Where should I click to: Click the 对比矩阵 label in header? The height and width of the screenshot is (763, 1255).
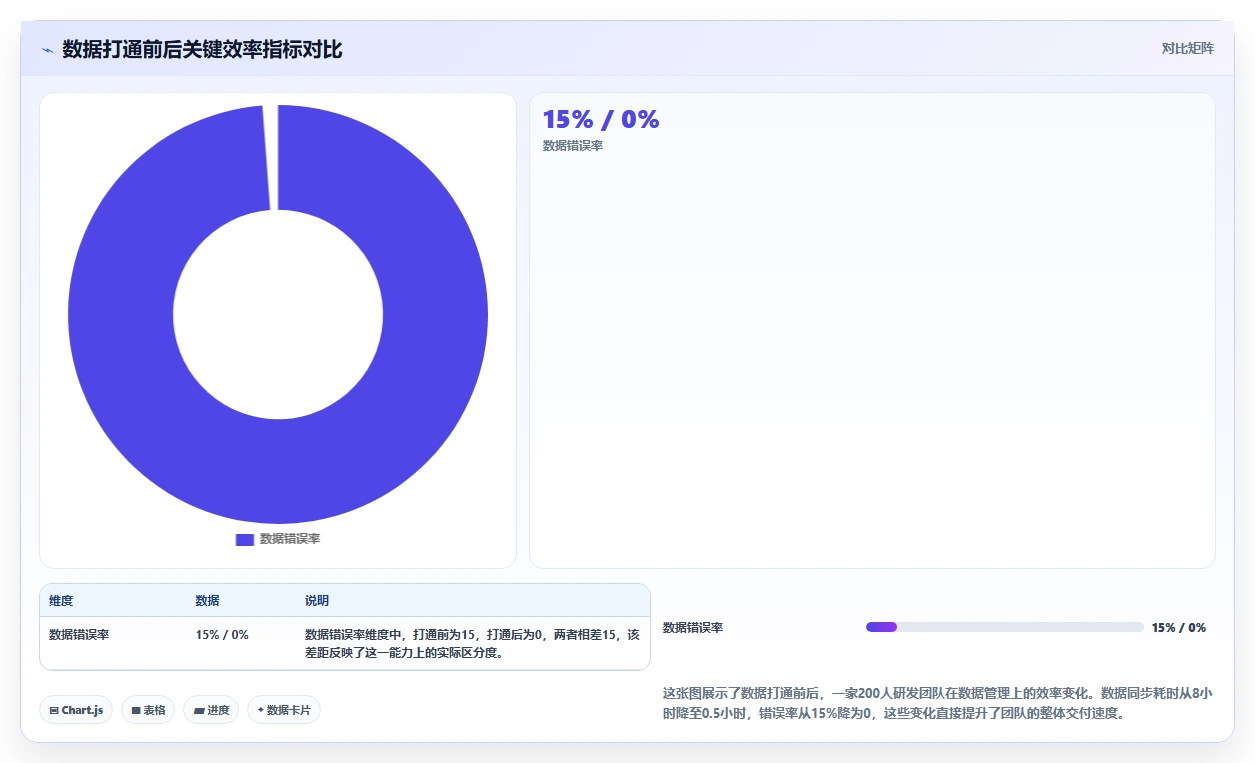click(x=1187, y=48)
